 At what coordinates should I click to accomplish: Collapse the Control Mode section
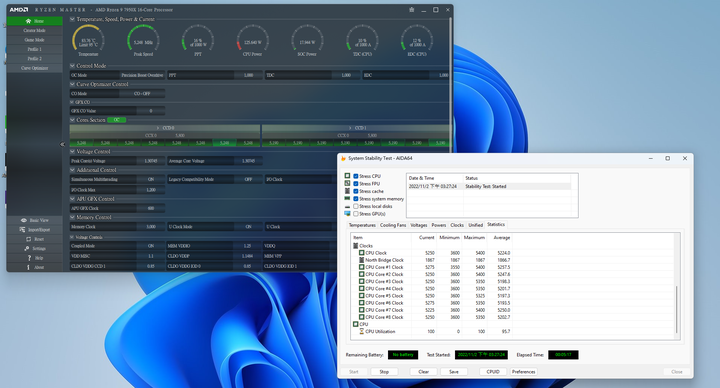73,66
